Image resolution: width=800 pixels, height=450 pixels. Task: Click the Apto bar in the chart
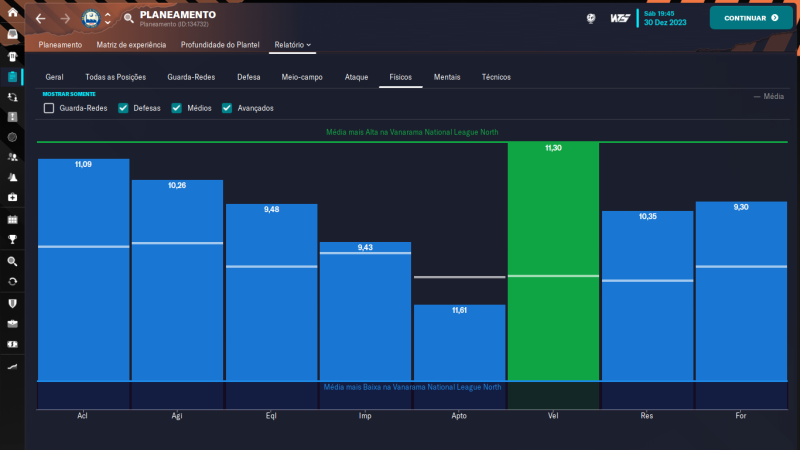click(459, 342)
